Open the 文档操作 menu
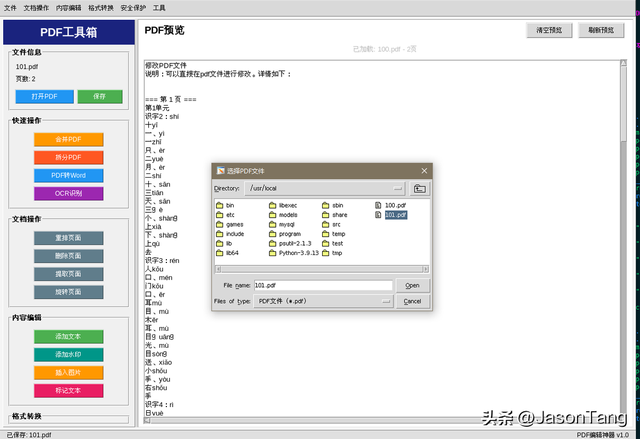Viewport: 640px width, 439px height. (x=36, y=8)
